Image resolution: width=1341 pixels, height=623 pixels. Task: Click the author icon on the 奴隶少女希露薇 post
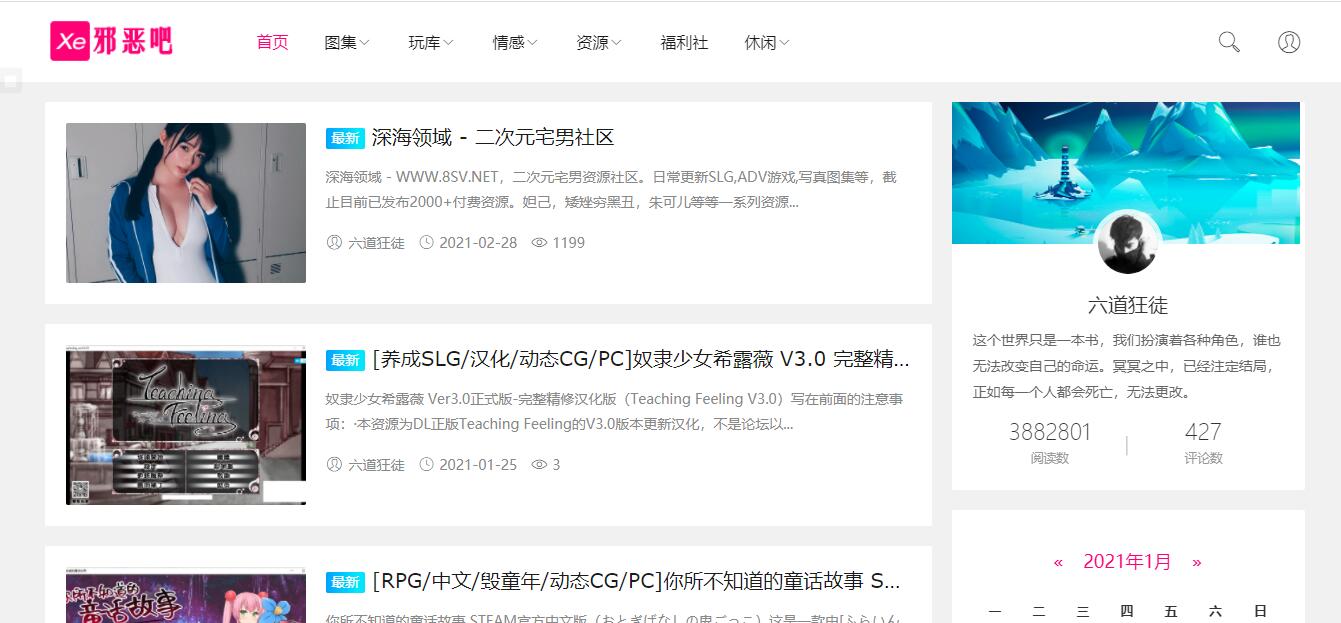pyautogui.click(x=334, y=464)
